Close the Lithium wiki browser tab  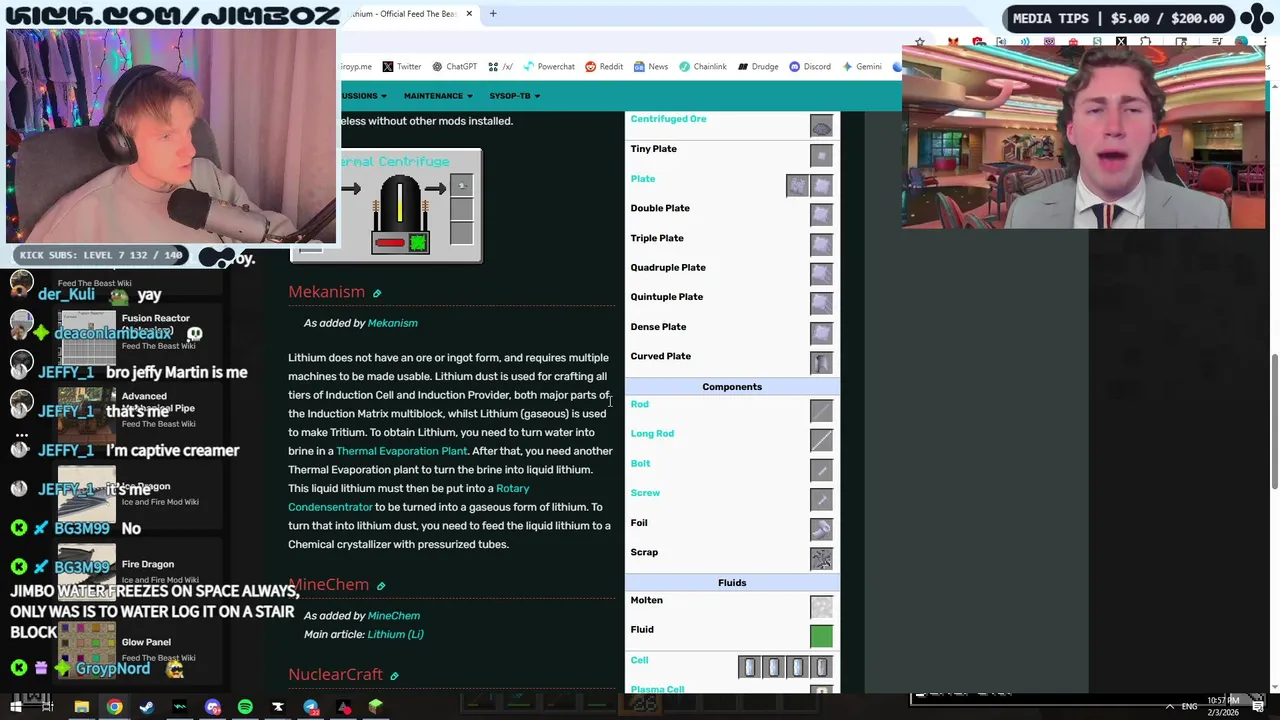coord(469,14)
